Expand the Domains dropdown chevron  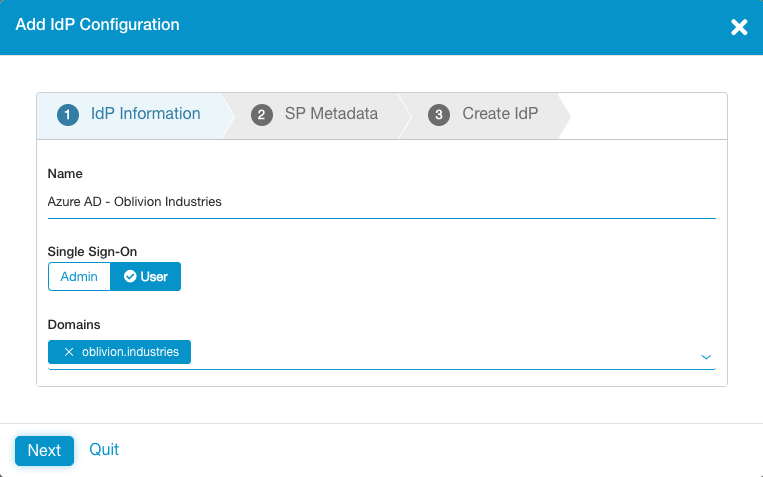point(706,357)
